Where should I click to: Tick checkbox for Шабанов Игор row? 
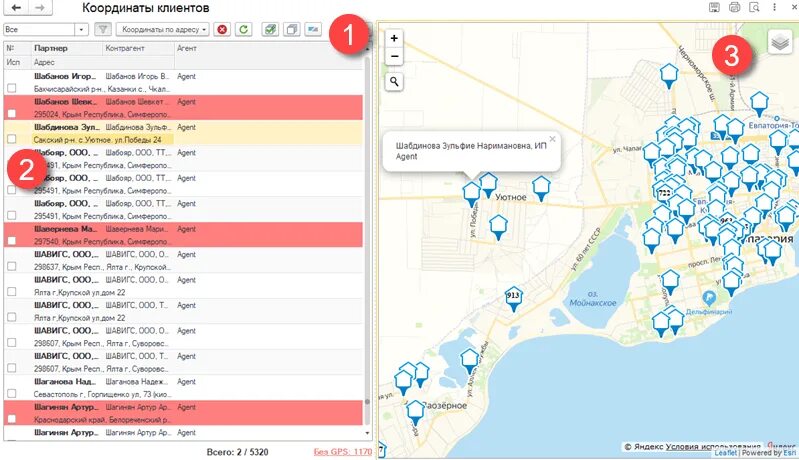click(12, 88)
